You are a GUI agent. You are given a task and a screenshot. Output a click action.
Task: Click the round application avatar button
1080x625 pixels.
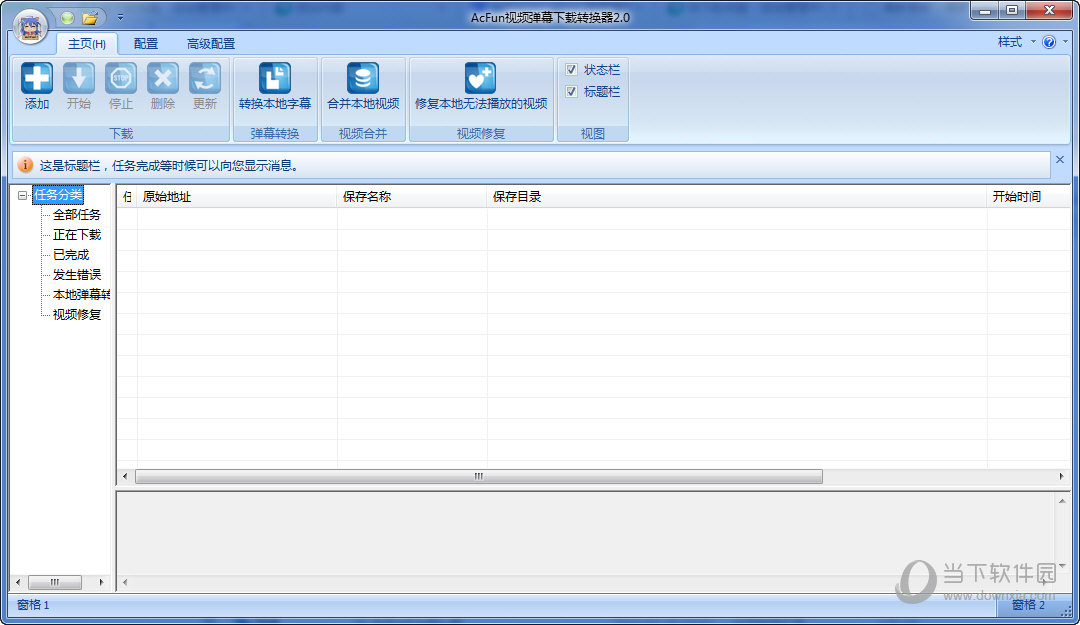click(x=30, y=28)
